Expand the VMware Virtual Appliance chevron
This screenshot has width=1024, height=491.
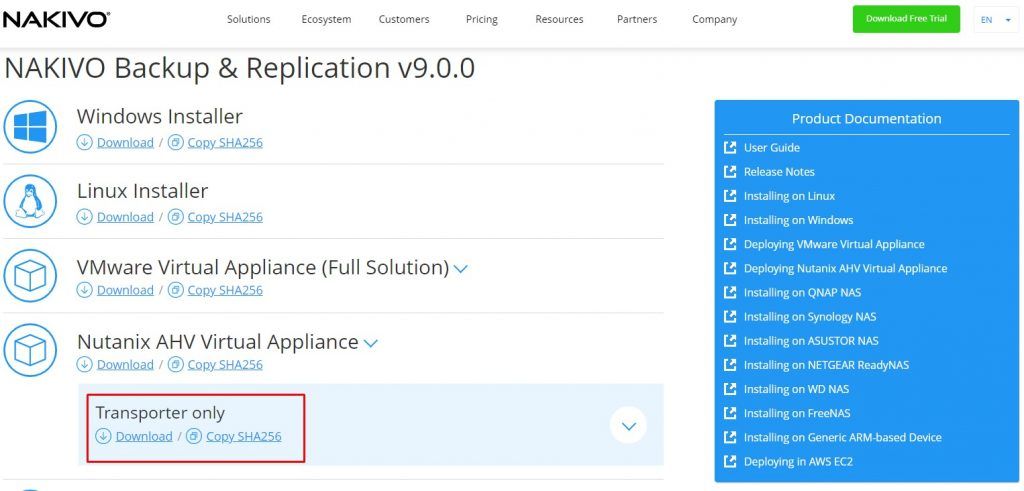tap(460, 268)
